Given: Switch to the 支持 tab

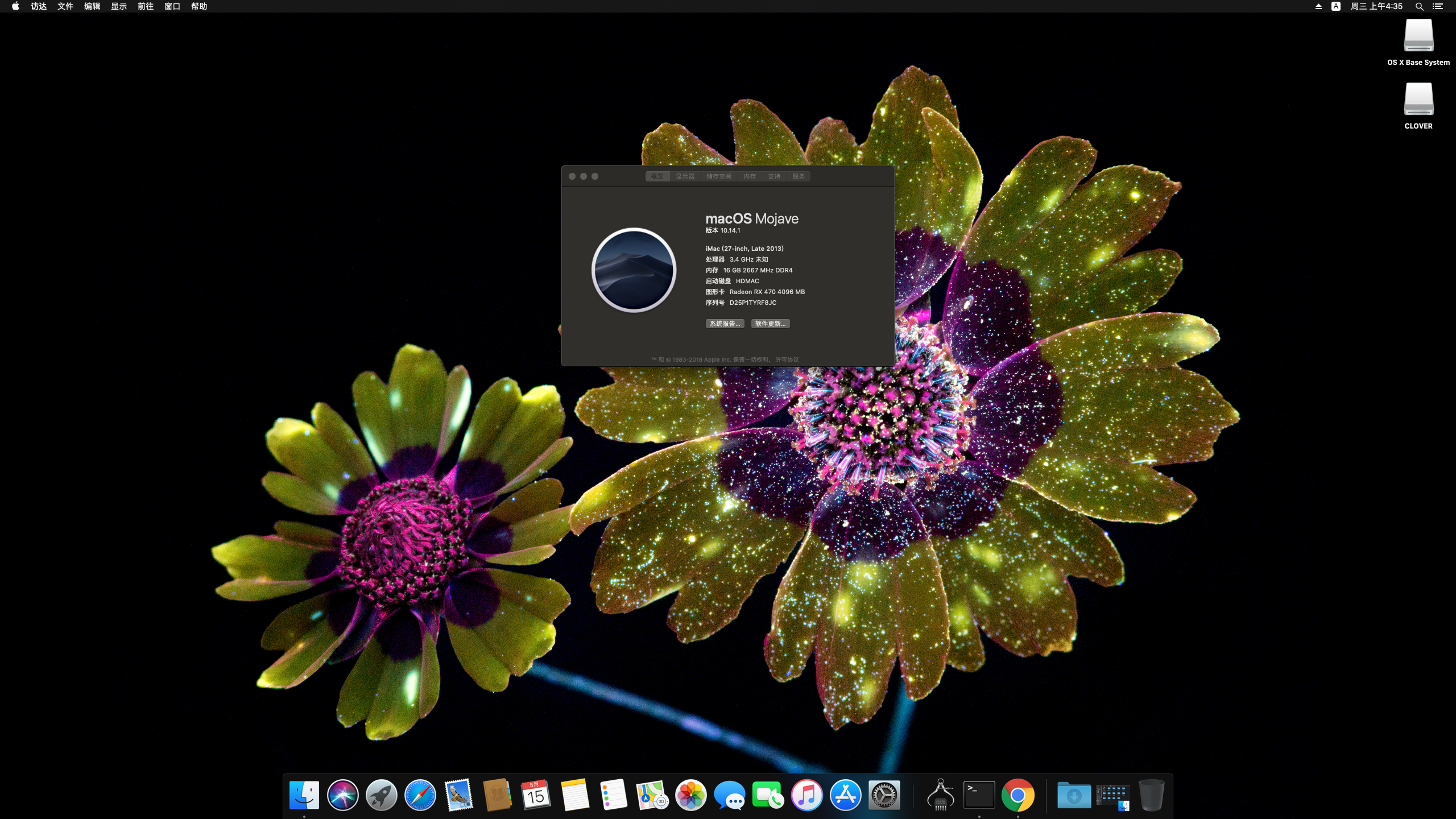Looking at the screenshot, I should tap(774, 176).
